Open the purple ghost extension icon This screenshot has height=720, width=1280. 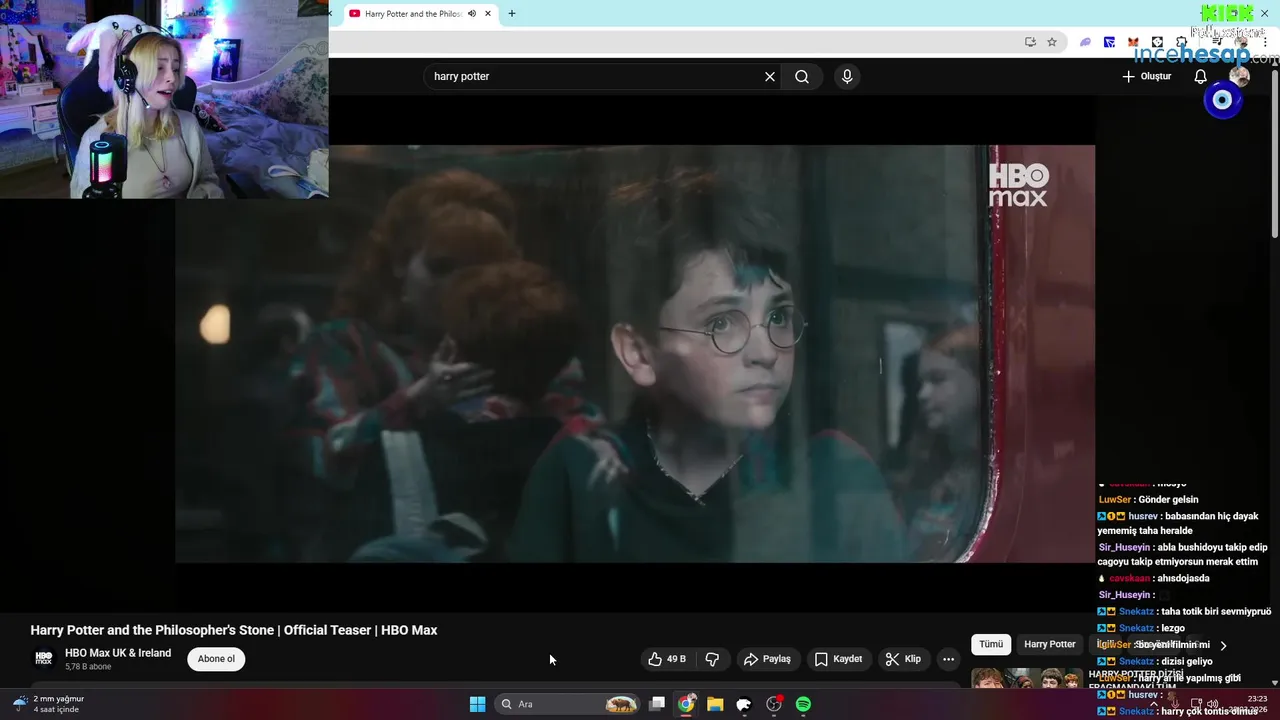(1085, 42)
